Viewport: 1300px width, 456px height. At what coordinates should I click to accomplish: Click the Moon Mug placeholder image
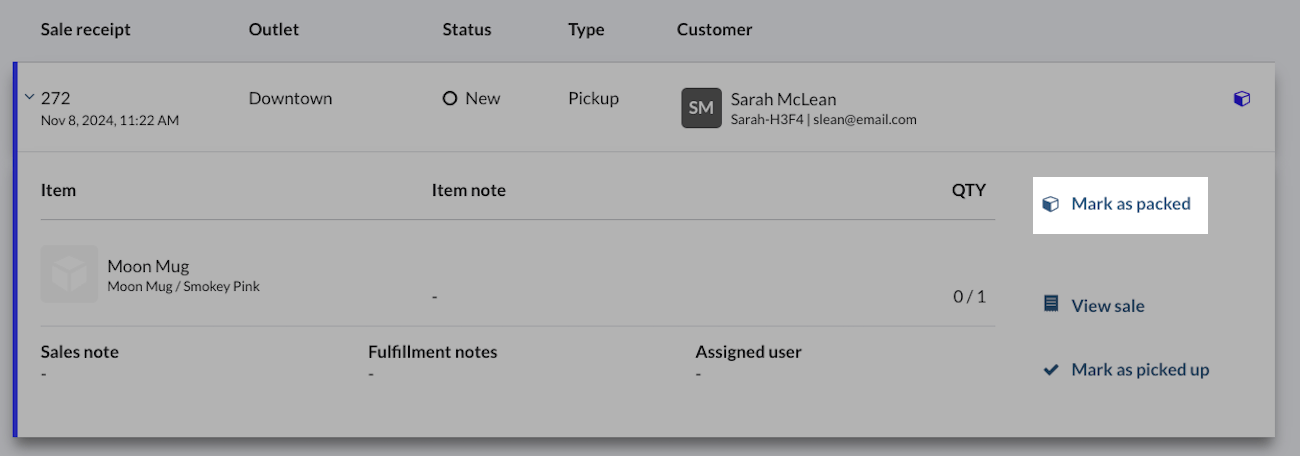[x=69, y=274]
